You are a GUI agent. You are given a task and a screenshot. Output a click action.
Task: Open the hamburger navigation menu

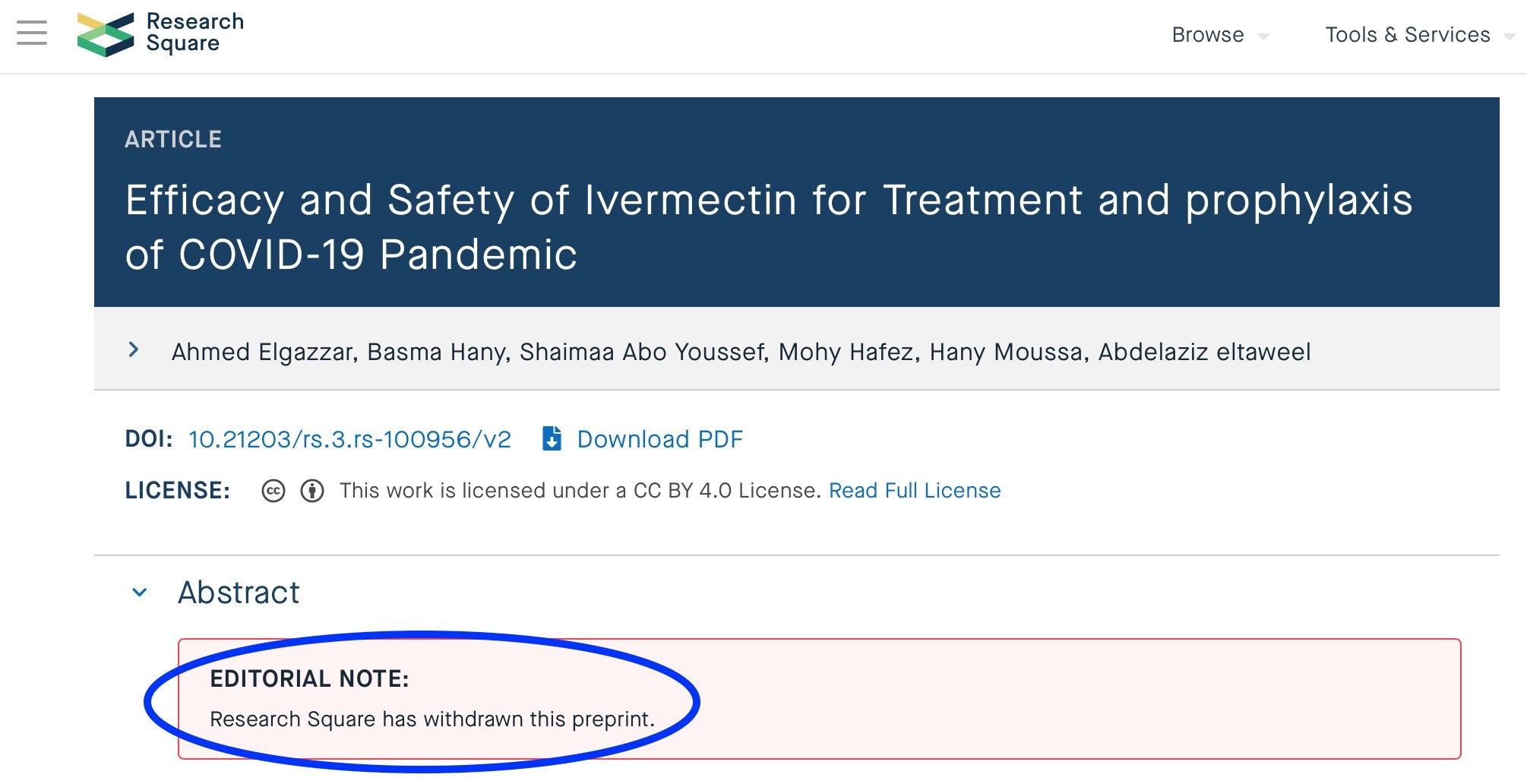[x=32, y=33]
